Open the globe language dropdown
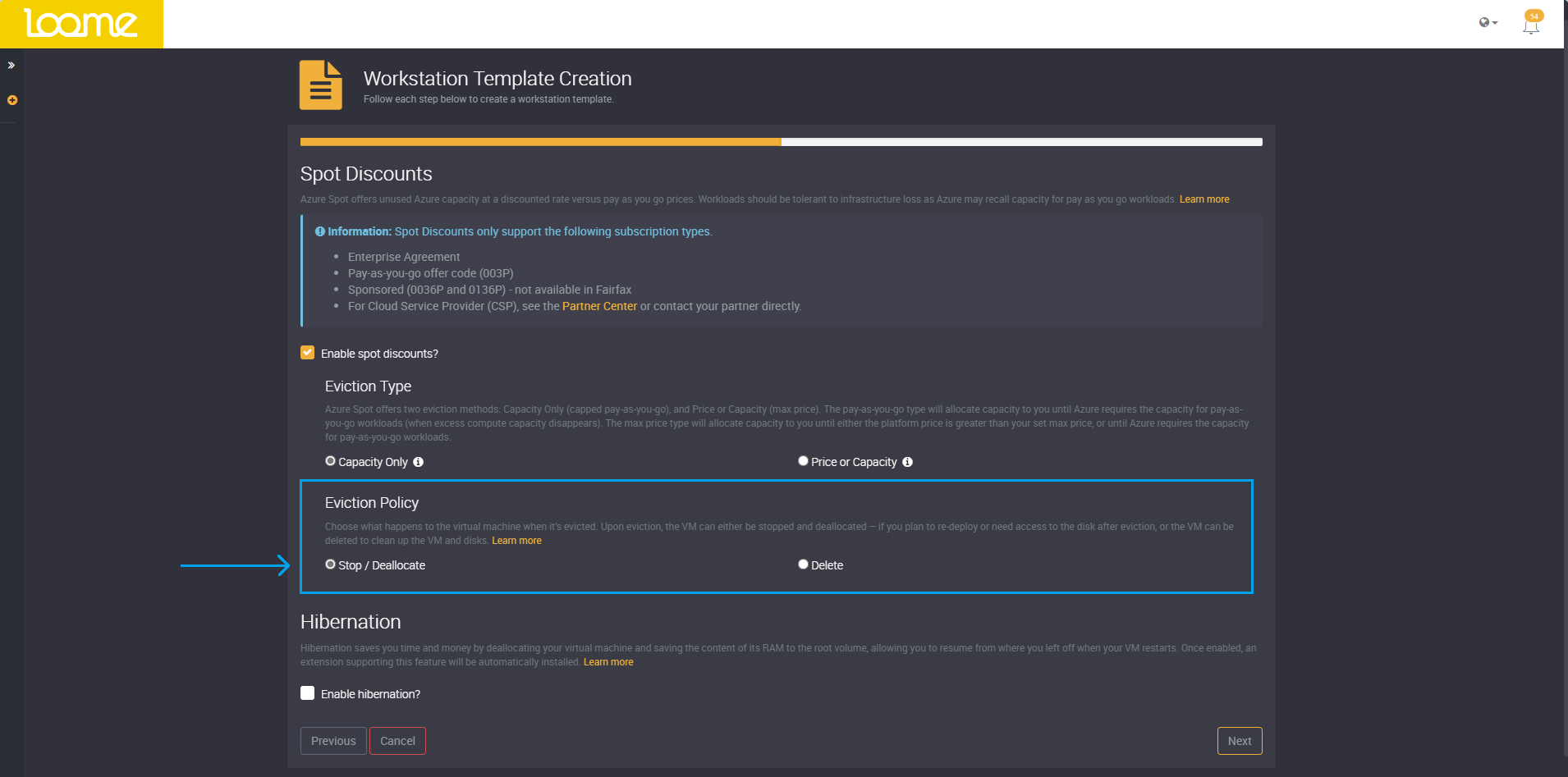Image resolution: width=1568 pixels, height=777 pixels. point(1488,22)
